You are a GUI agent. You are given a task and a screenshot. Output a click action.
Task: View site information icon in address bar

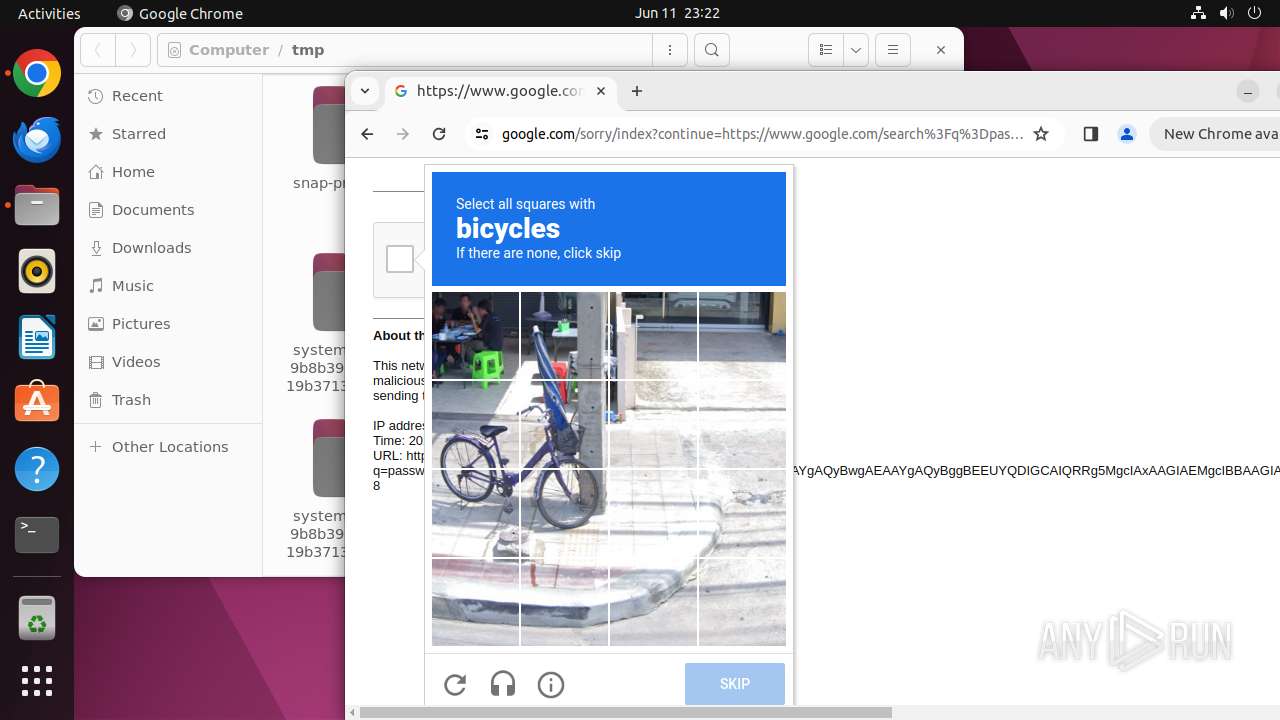coord(481,134)
